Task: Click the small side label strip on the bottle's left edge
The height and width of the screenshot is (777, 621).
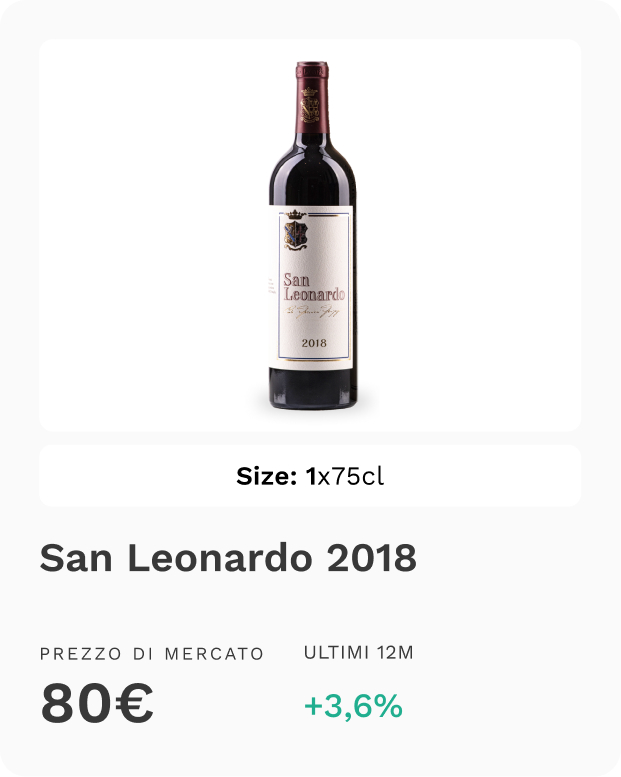Action: point(271,285)
